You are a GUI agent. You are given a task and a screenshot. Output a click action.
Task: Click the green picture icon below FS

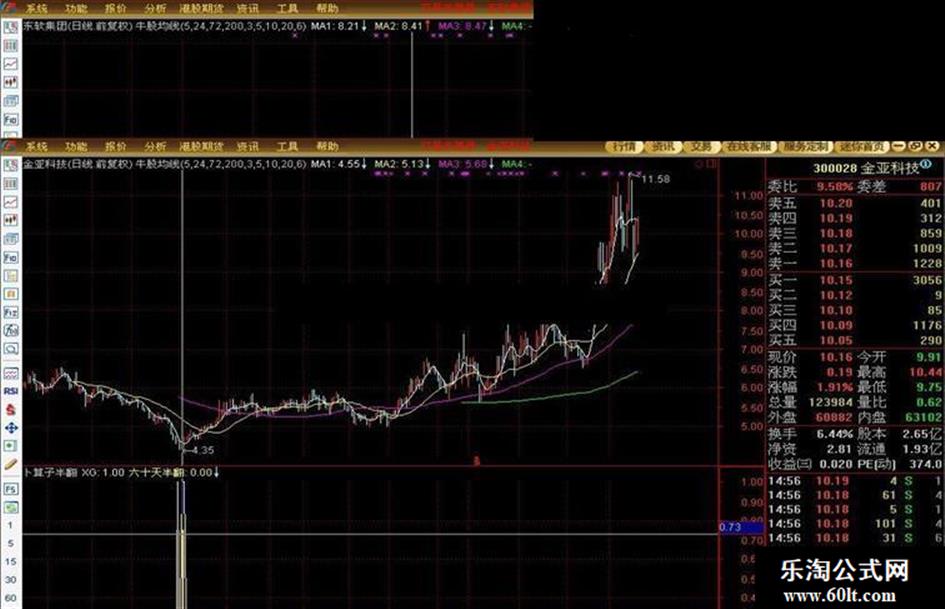pyautogui.click(x=11, y=508)
